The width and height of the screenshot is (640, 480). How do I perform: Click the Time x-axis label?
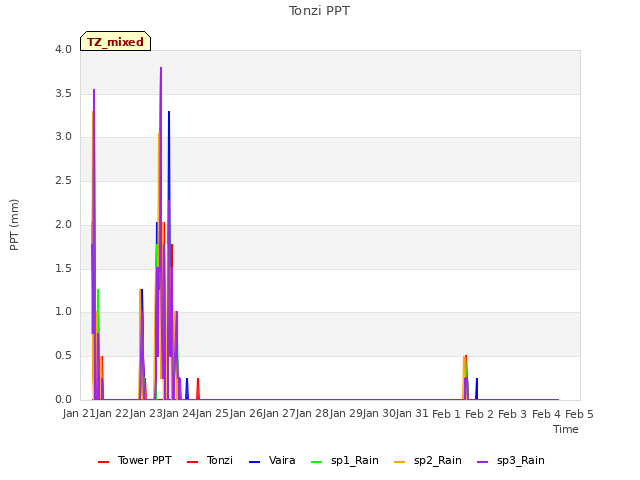point(566,429)
